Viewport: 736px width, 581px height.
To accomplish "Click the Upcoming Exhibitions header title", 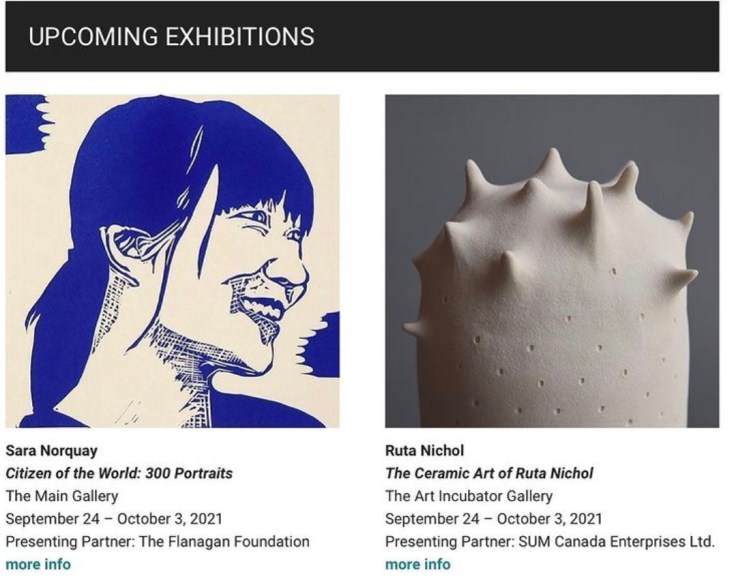I will tap(171, 37).
